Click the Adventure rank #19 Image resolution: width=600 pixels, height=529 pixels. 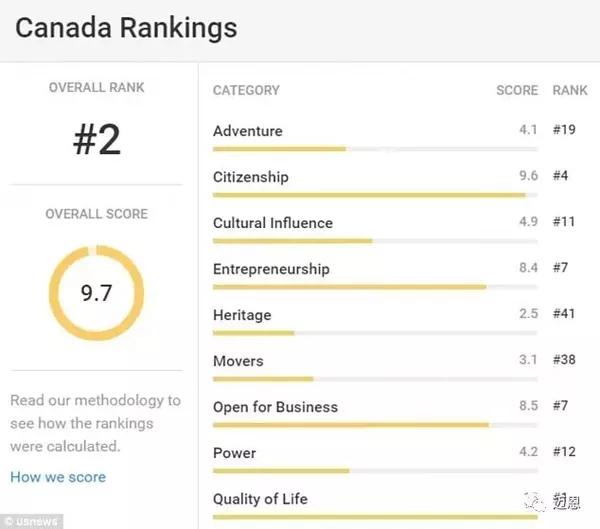click(564, 130)
